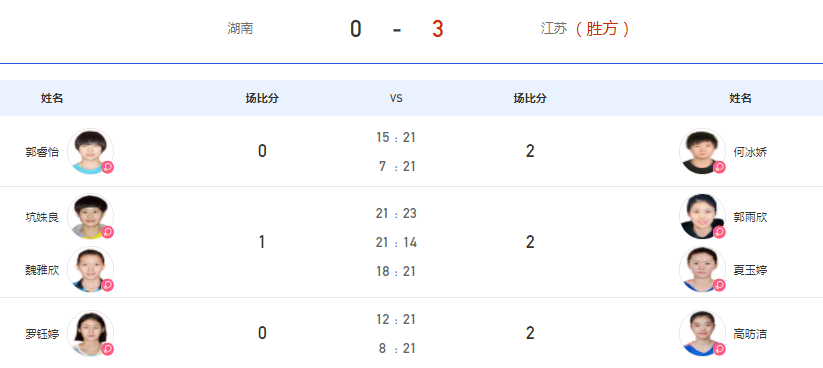Click the player name 夏玉婷
The height and width of the screenshot is (368, 823).
(x=750, y=270)
